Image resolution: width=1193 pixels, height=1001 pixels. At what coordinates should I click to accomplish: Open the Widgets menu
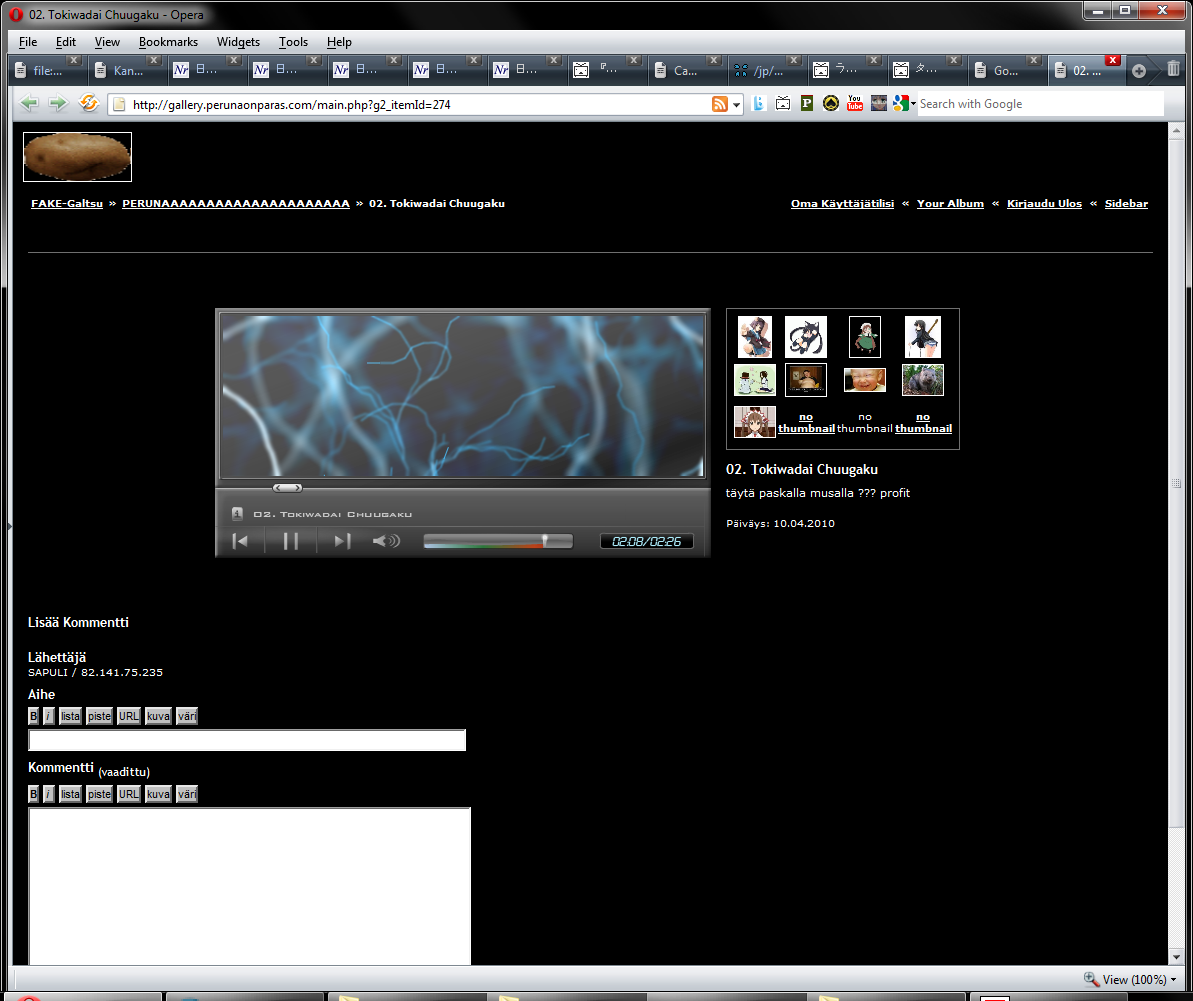pyautogui.click(x=238, y=42)
